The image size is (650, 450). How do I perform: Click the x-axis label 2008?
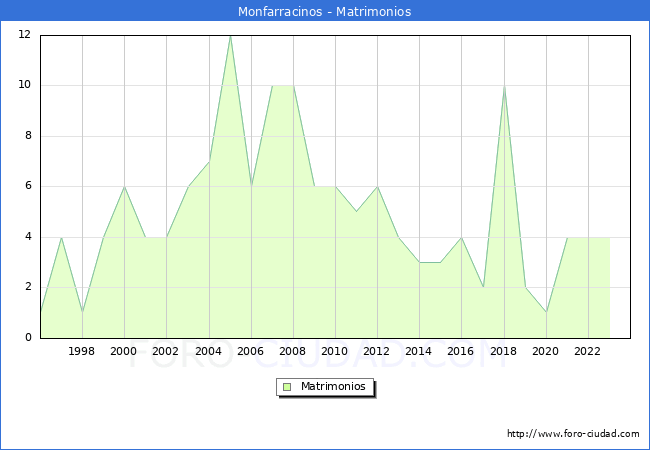pyautogui.click(x=293, y=351)
